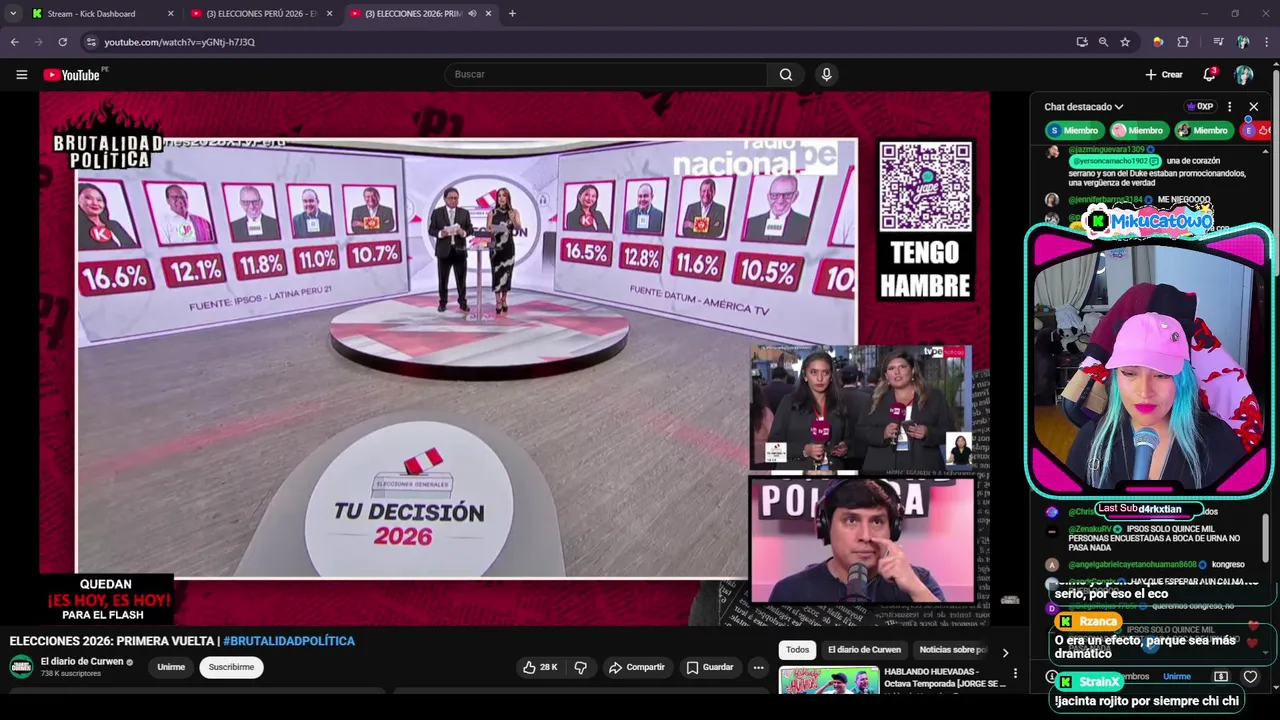
Task: Close the Elecciones Perú 2026 tab
Action: [x=329, y=14]
